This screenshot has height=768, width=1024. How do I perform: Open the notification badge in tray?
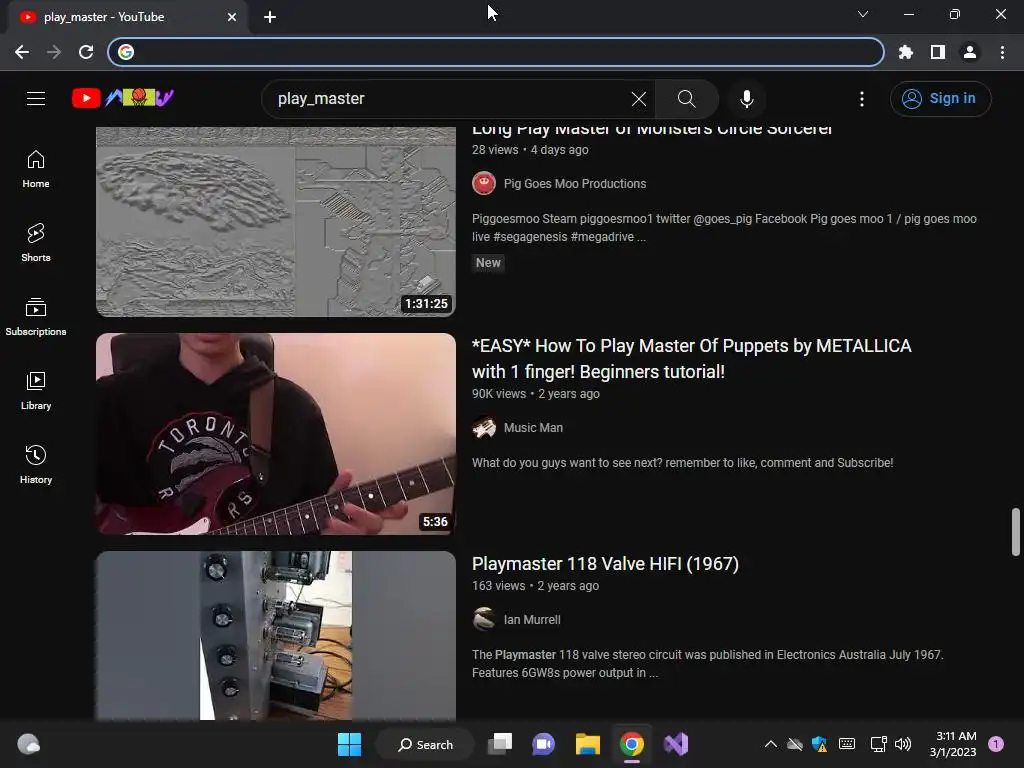click(x=996, y=744)
